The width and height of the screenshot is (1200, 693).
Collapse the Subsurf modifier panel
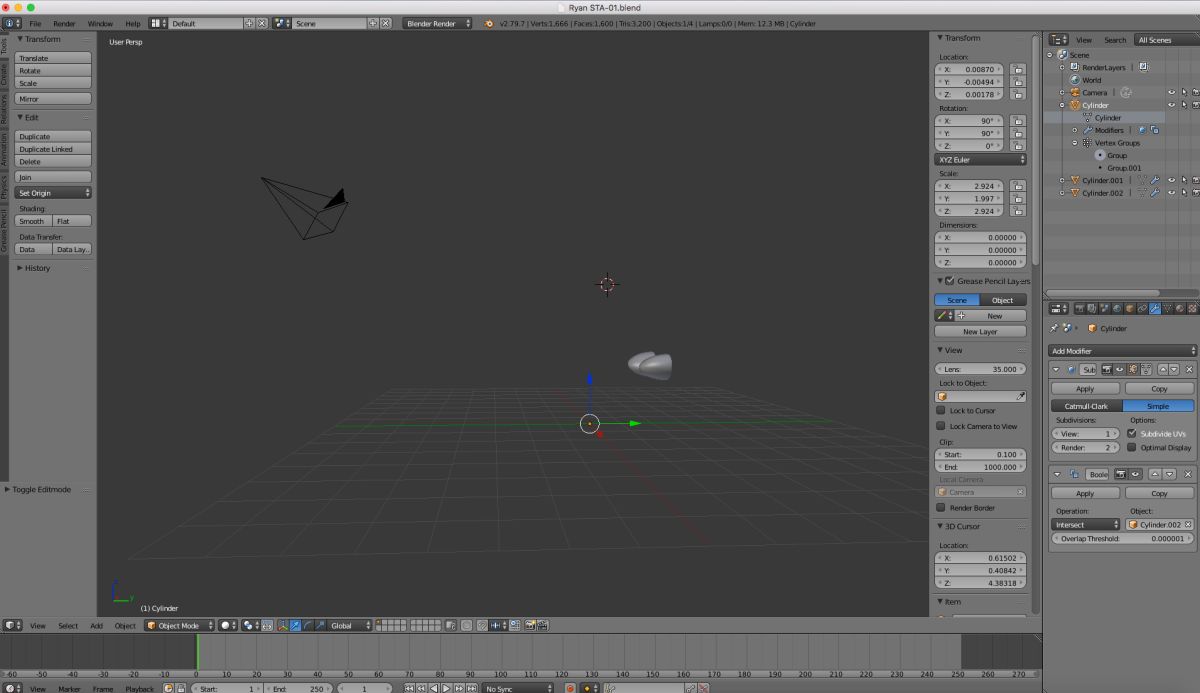point(1056,369)
